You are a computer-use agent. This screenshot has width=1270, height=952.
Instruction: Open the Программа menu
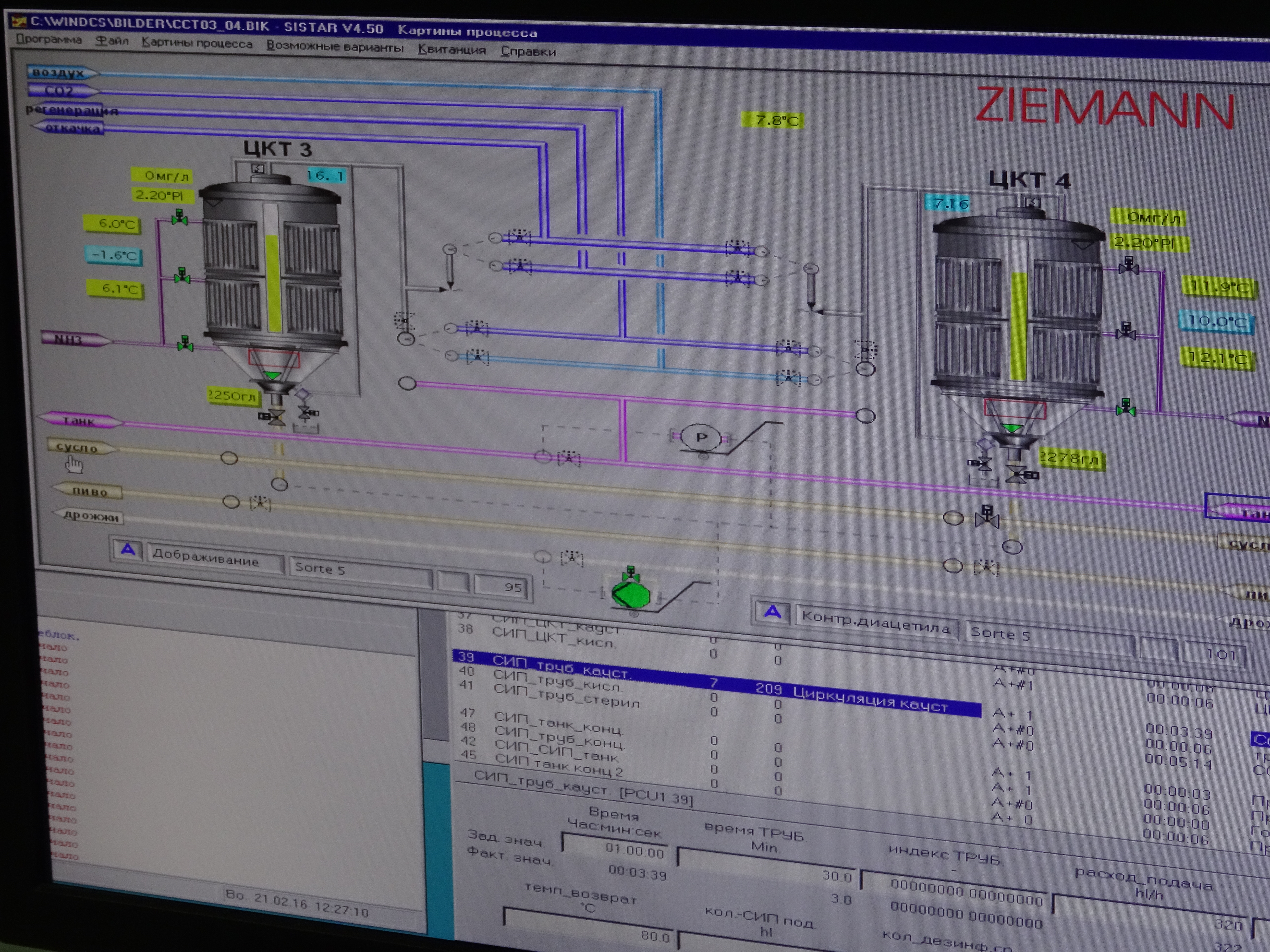click(49, 40)
